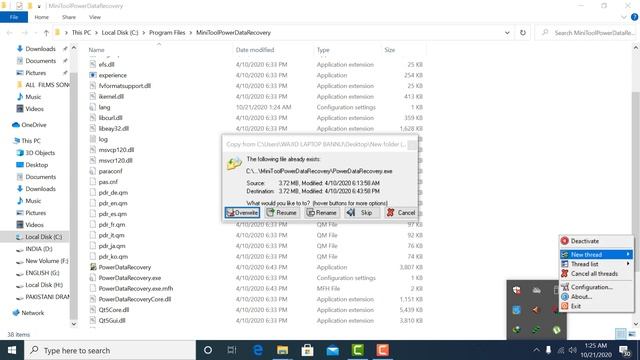
Task: Click the Overwrite button in copy dialog
Action: point(242,213)
